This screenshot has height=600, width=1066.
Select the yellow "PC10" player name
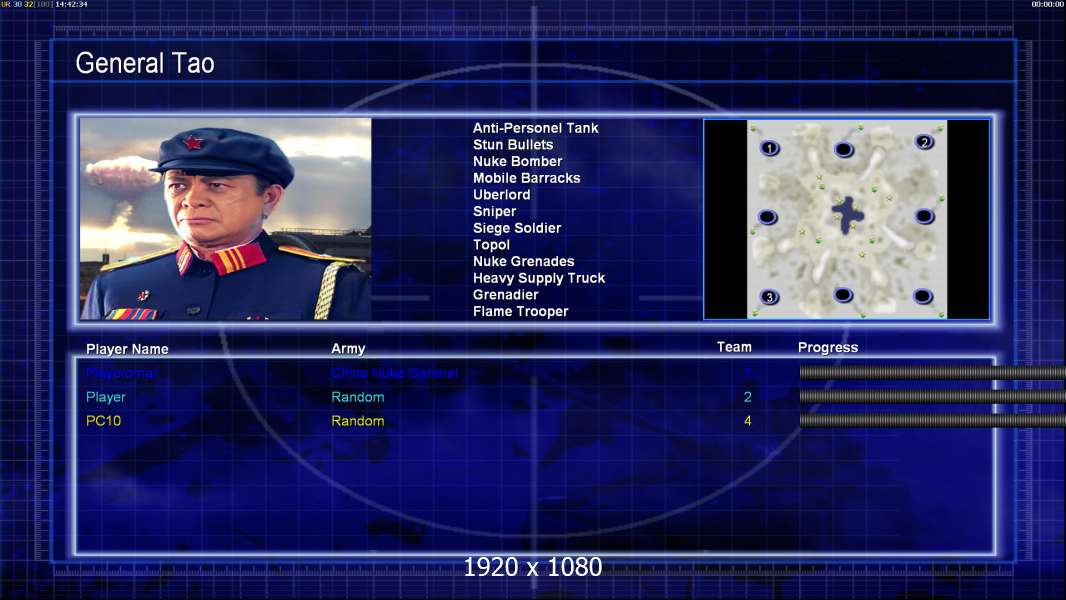click(103, 421)
